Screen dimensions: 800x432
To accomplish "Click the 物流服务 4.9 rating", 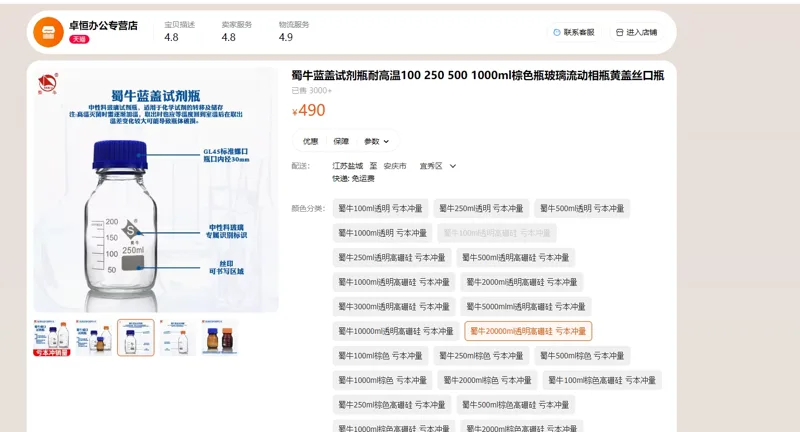I will (293, 31).
